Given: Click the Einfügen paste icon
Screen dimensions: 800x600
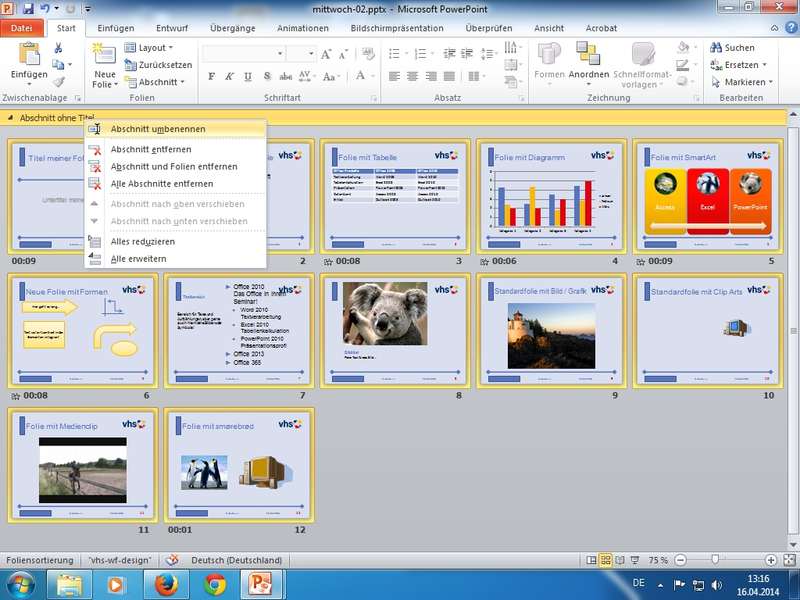Looking at the screenshot, I should [29, 55].
